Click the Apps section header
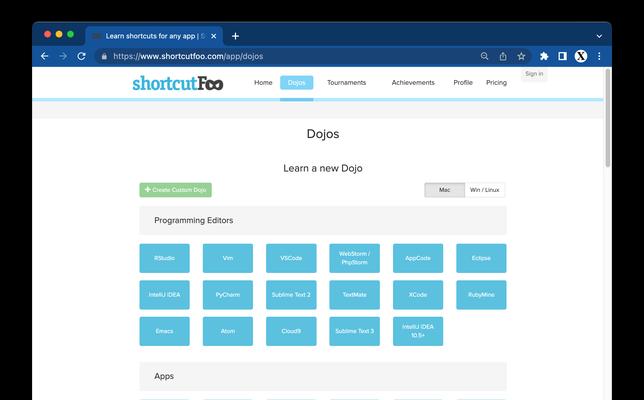Screen dimensions: 644x400 click(323, 376)
